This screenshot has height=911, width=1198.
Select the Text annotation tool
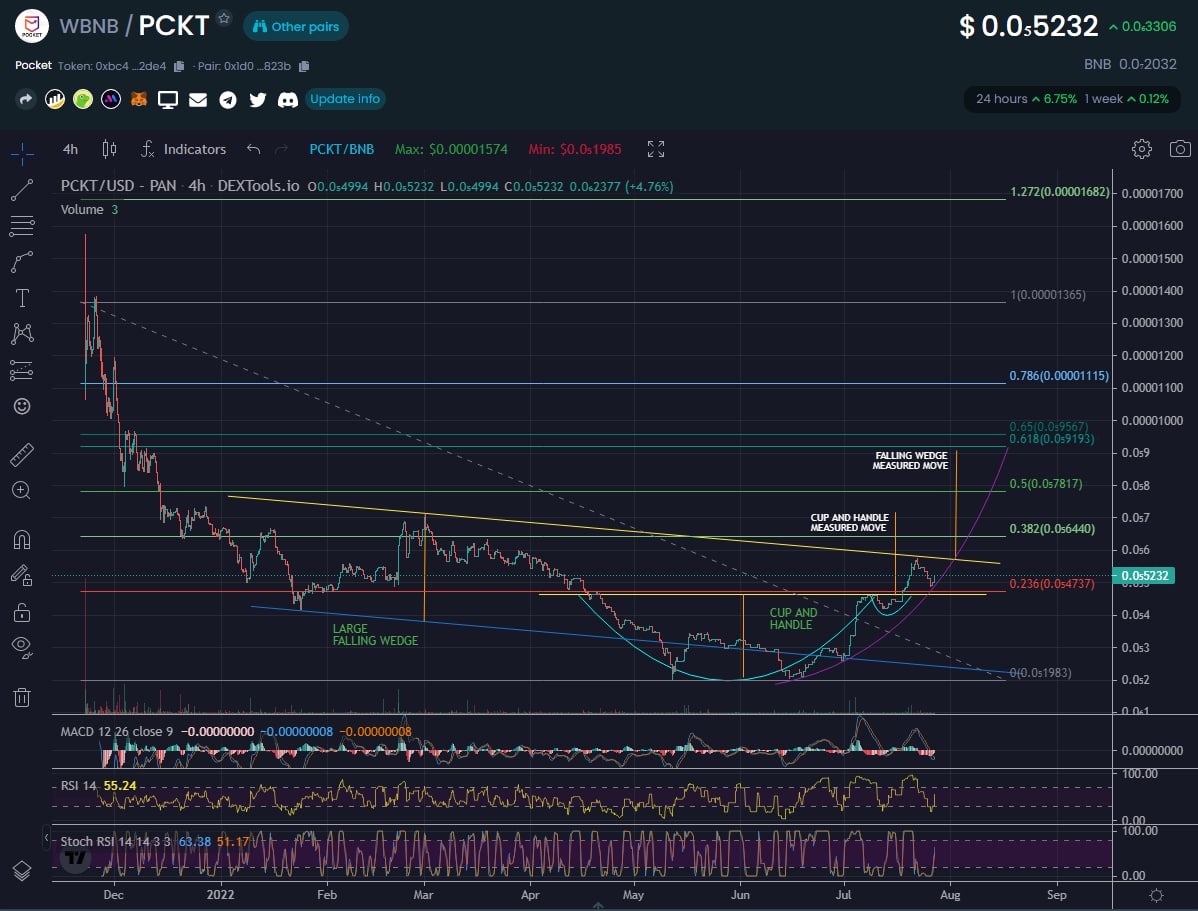click(22, 298)
